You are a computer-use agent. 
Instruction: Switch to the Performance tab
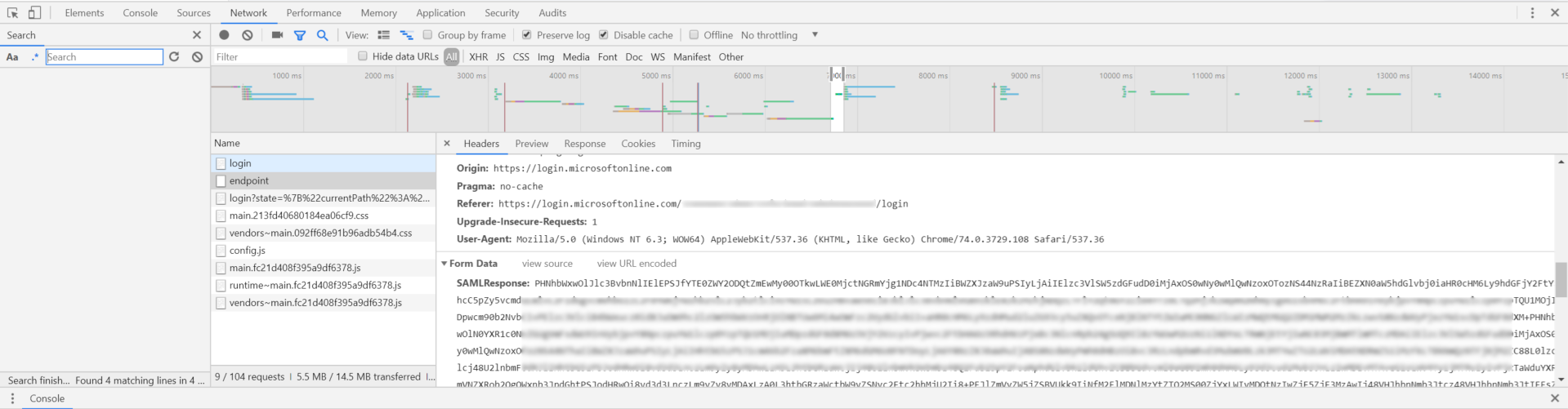point(314,13)
